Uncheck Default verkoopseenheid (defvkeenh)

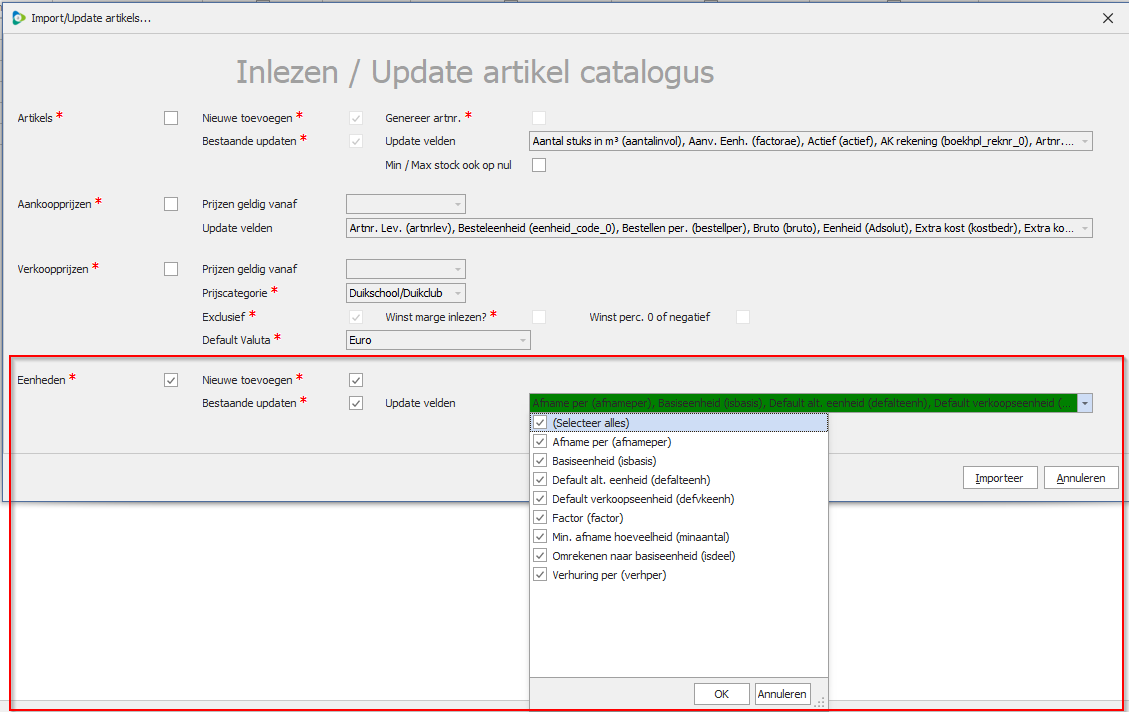[x=540, y=499]
